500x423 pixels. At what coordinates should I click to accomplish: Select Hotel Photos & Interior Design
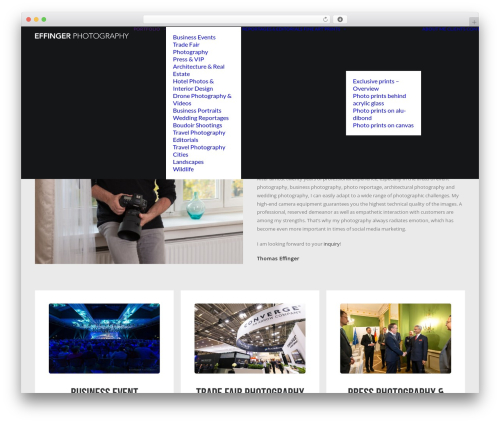193,85
